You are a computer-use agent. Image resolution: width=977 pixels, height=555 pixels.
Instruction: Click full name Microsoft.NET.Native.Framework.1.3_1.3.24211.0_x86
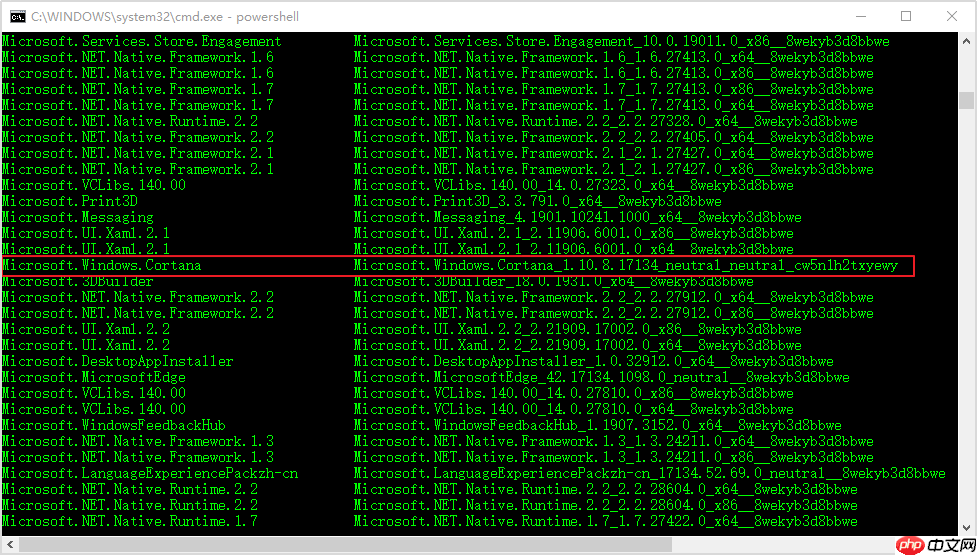(614, 457)
